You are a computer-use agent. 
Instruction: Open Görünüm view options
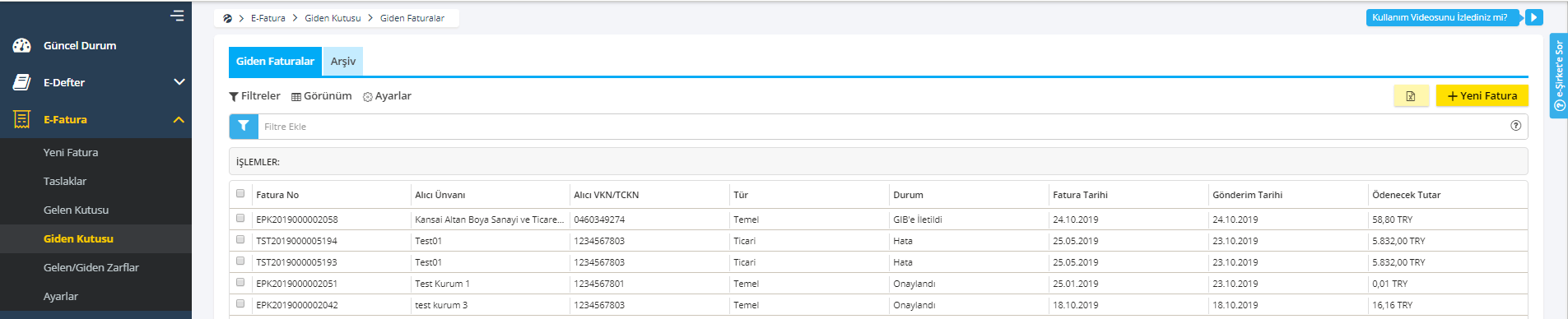[x=322, y=96]
